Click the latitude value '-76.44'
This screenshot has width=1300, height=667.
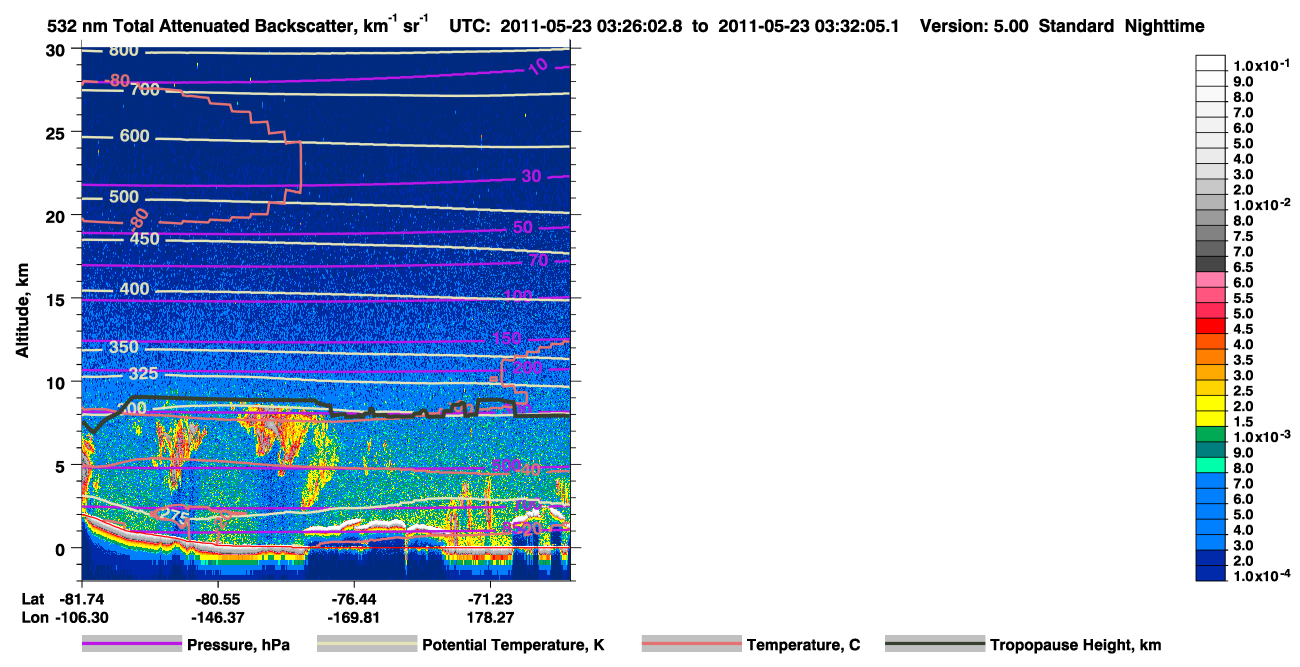point(355,599)
